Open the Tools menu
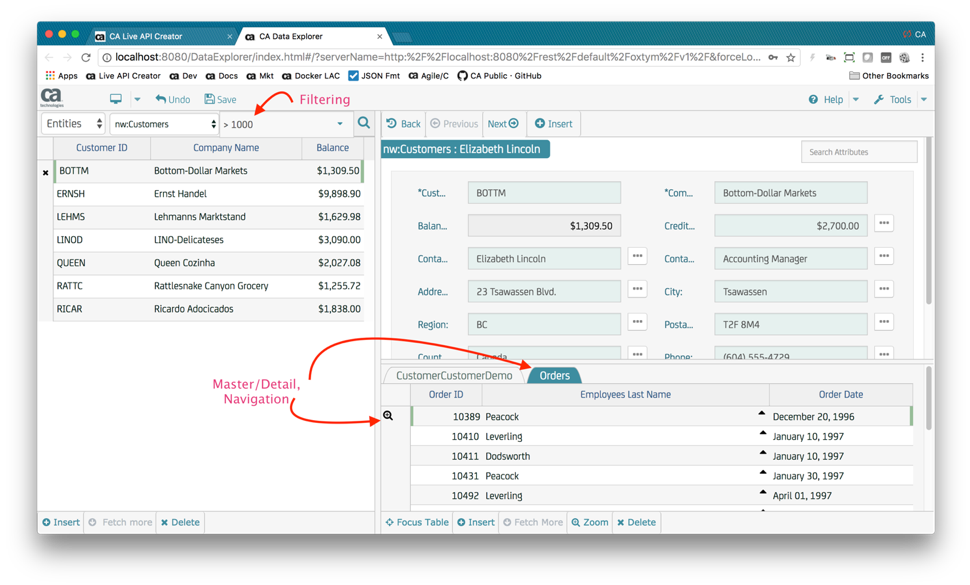The height and width of the screenshot is (585, 970). pos(893,99)
